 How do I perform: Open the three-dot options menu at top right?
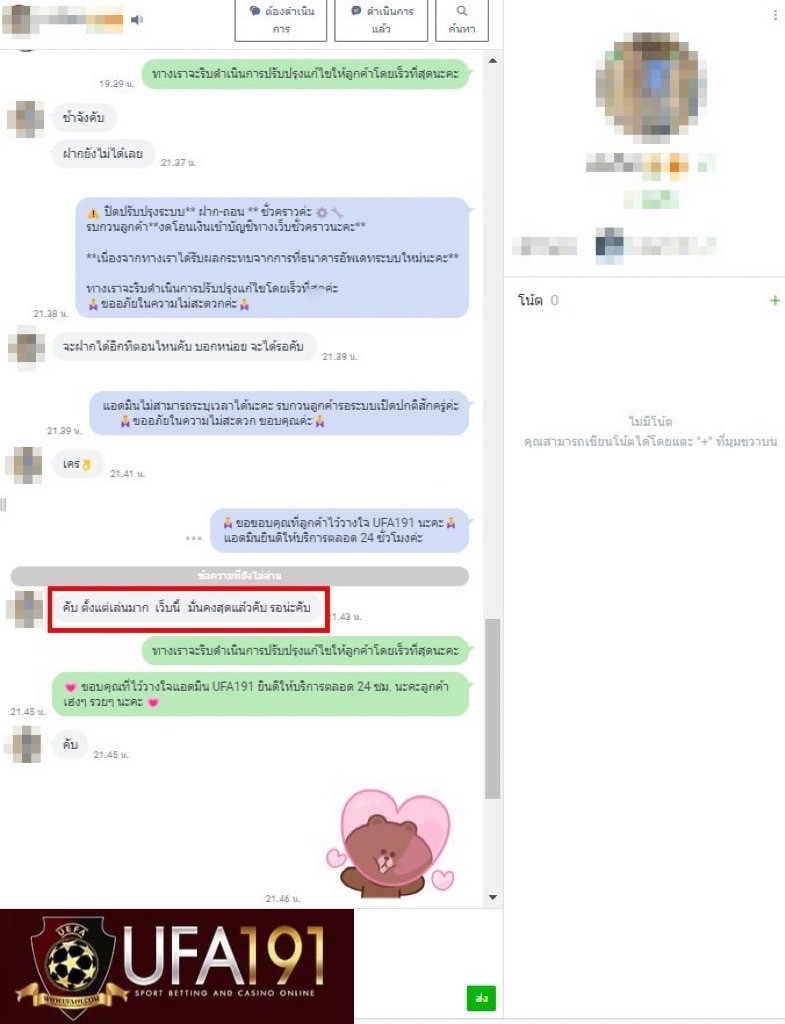pos(775,15)
